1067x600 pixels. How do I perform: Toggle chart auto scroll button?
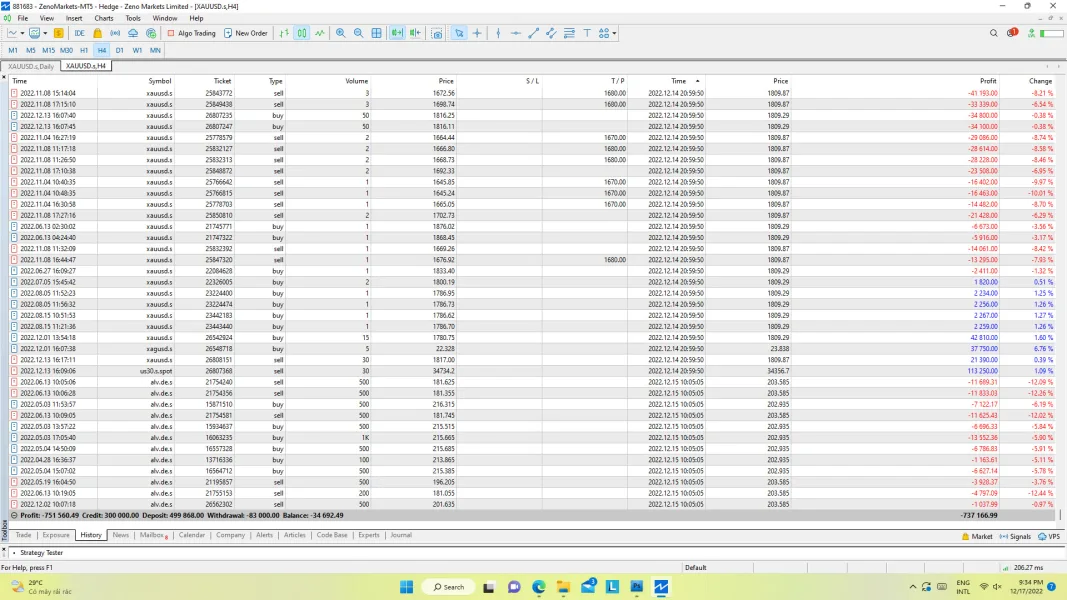(397, 33)
